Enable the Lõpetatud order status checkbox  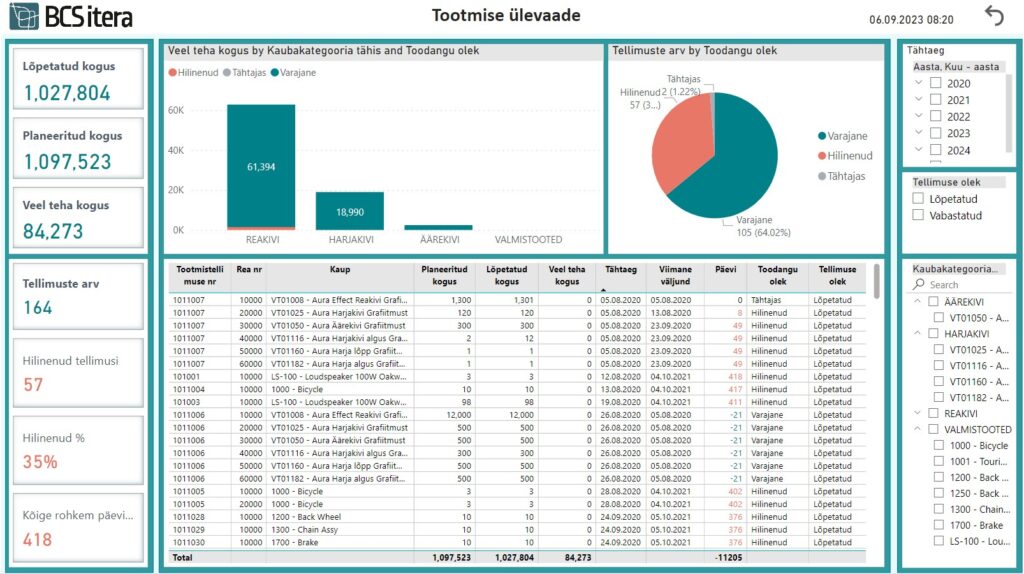pyautogui.click(x=918, y=199)
